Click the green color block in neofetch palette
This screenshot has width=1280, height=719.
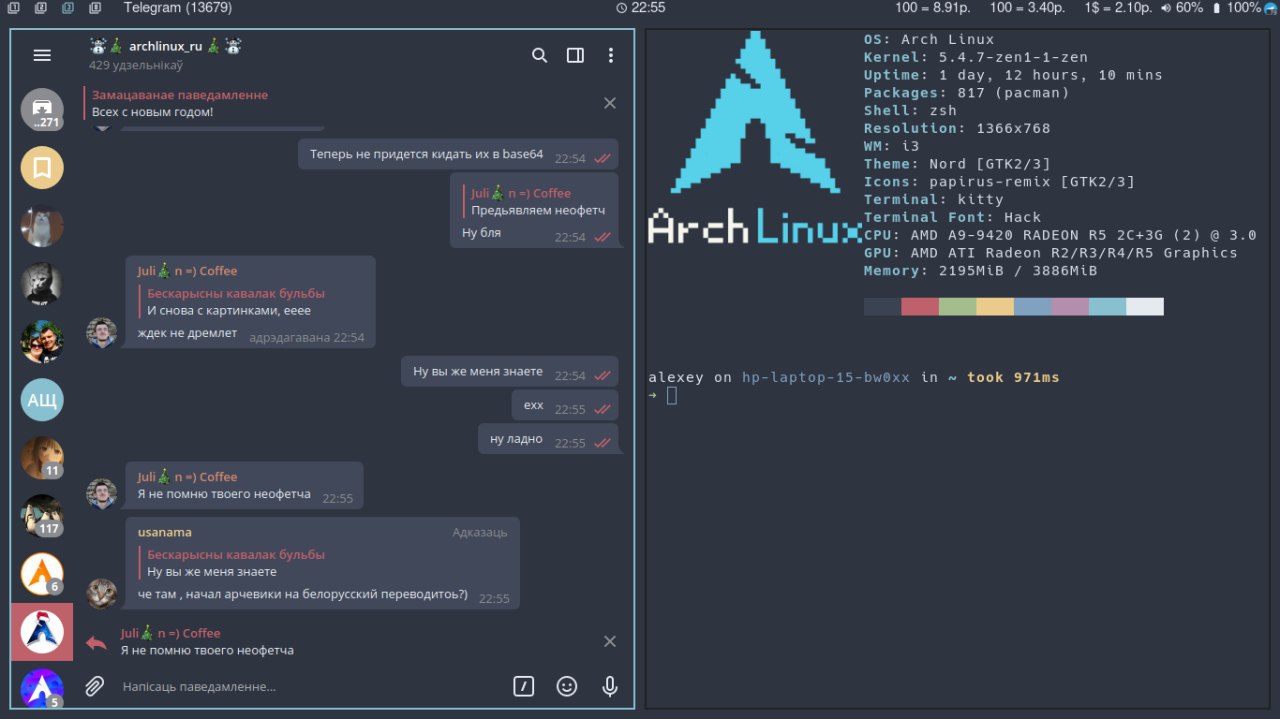point(957,306)
